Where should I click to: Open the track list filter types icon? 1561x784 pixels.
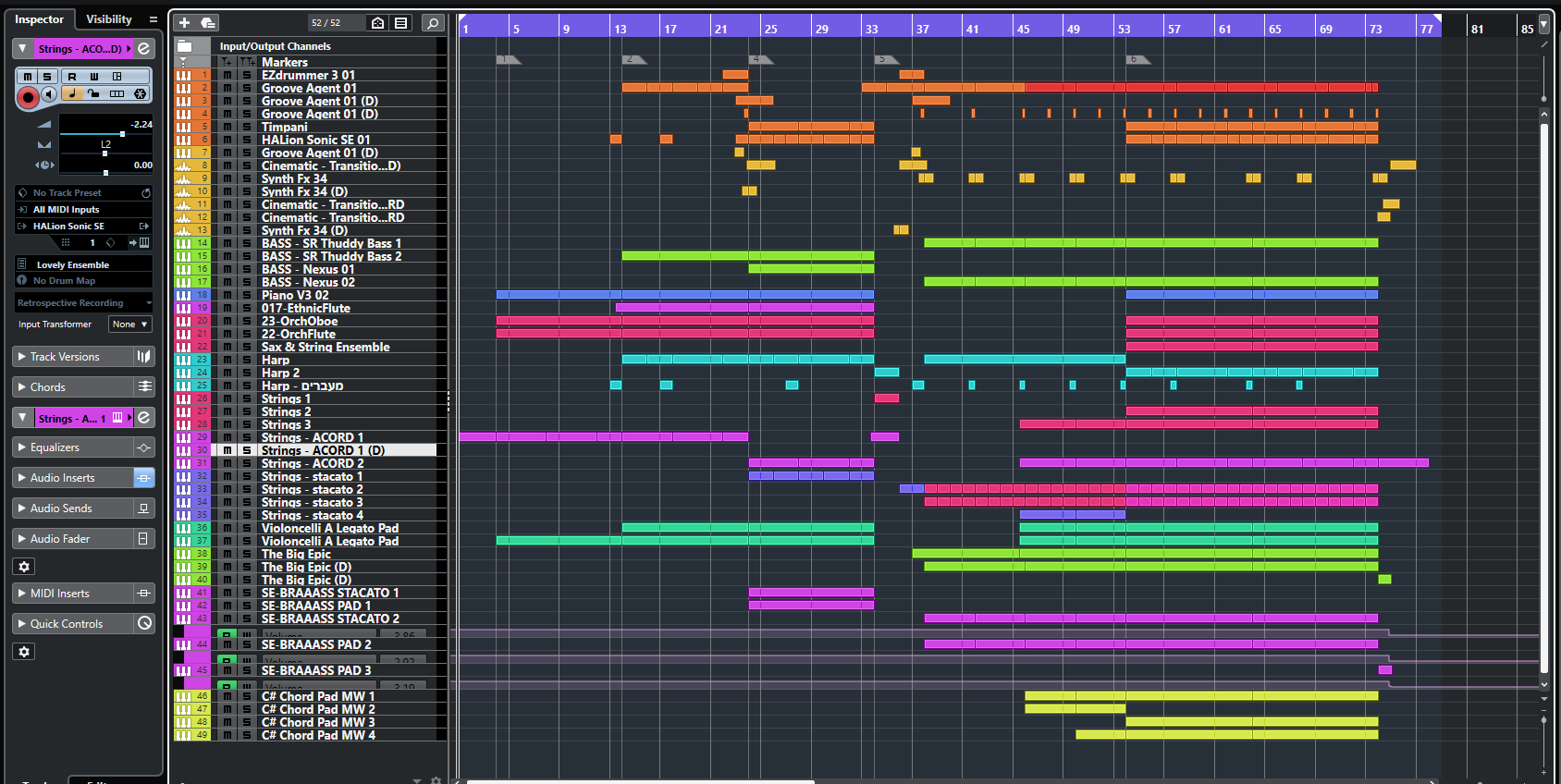(400, 22)
